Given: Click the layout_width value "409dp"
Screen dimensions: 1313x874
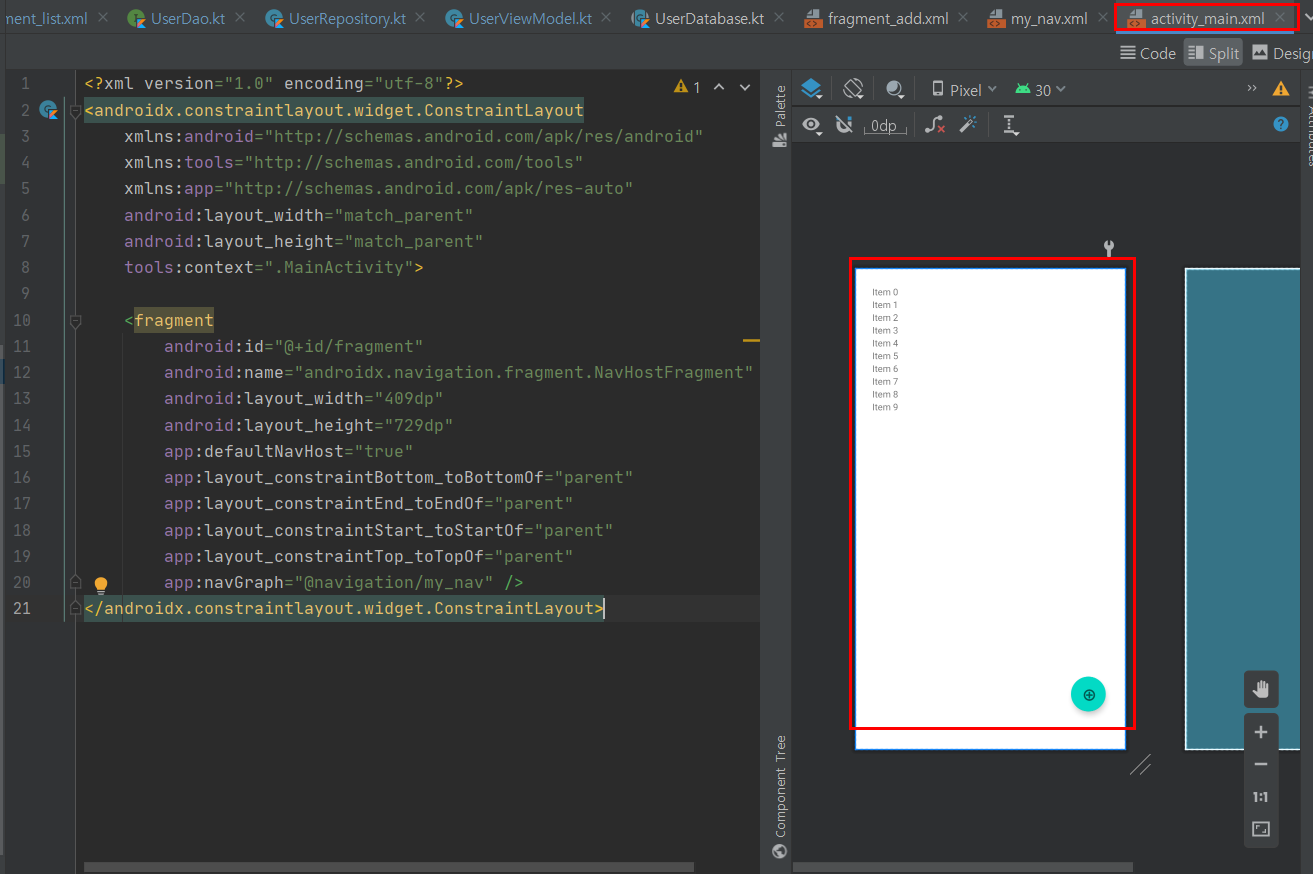Looking at the screenshot, I should coord(409,398).
